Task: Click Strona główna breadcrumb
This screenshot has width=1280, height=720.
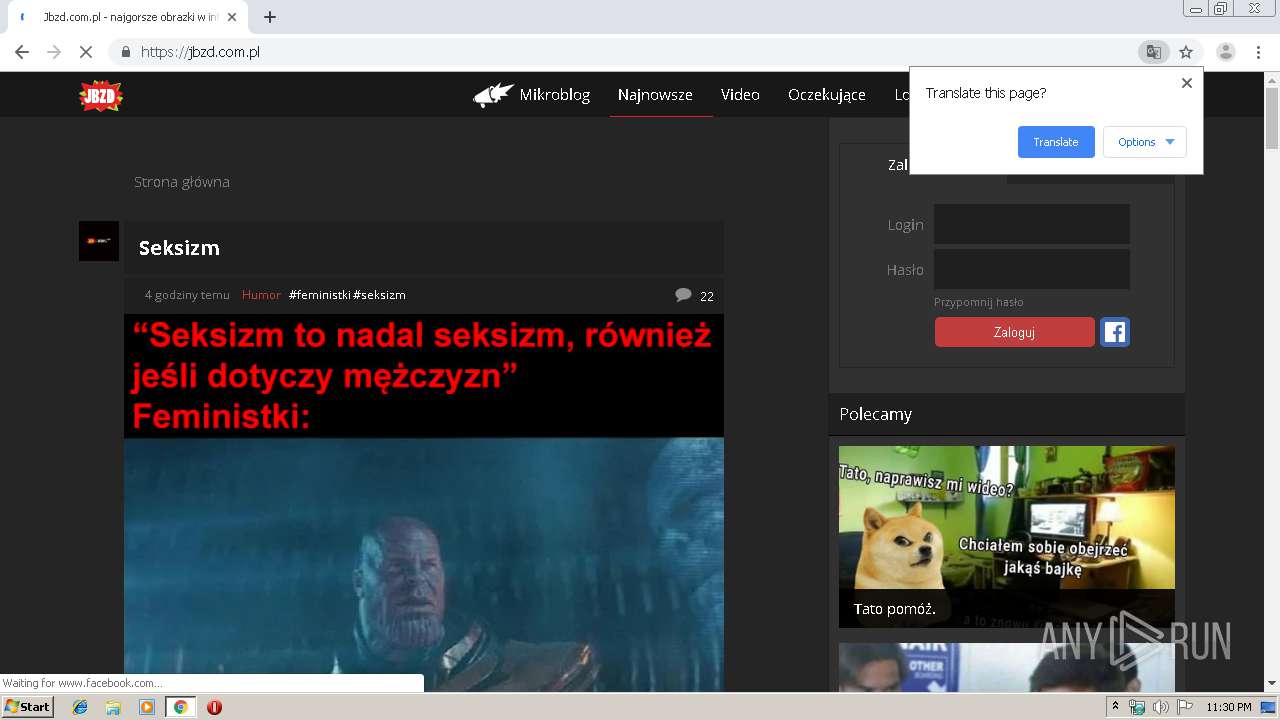Action: point(182,182)
